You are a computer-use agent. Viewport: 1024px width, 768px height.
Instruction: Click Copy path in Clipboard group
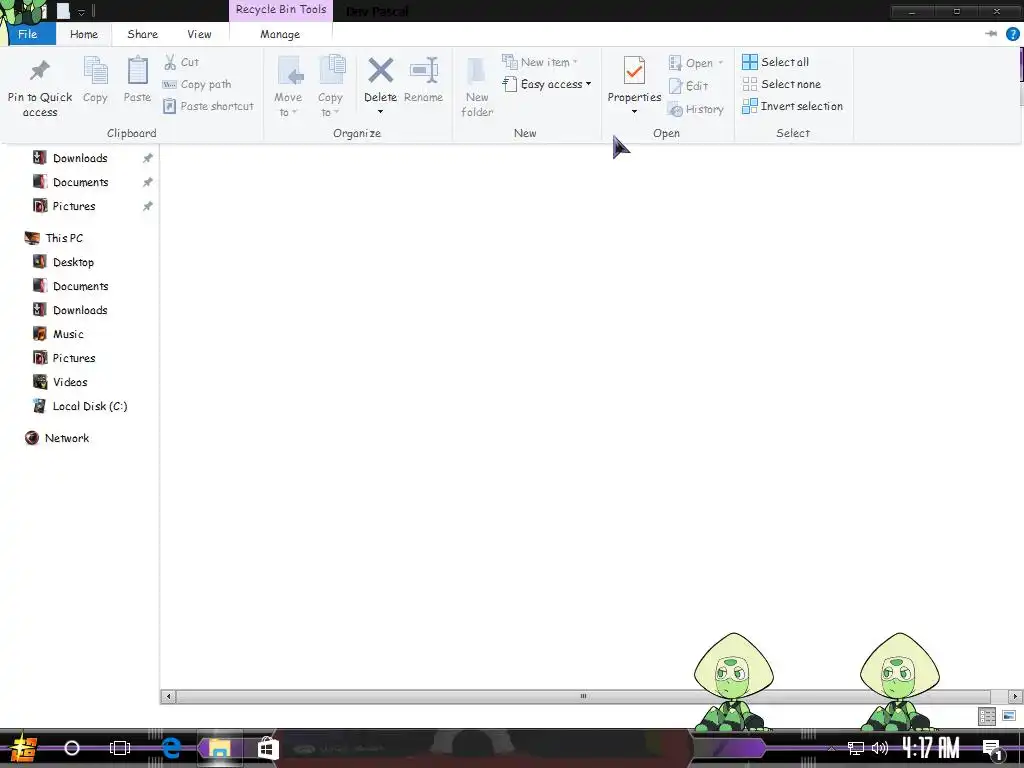(x=197, y=84)
